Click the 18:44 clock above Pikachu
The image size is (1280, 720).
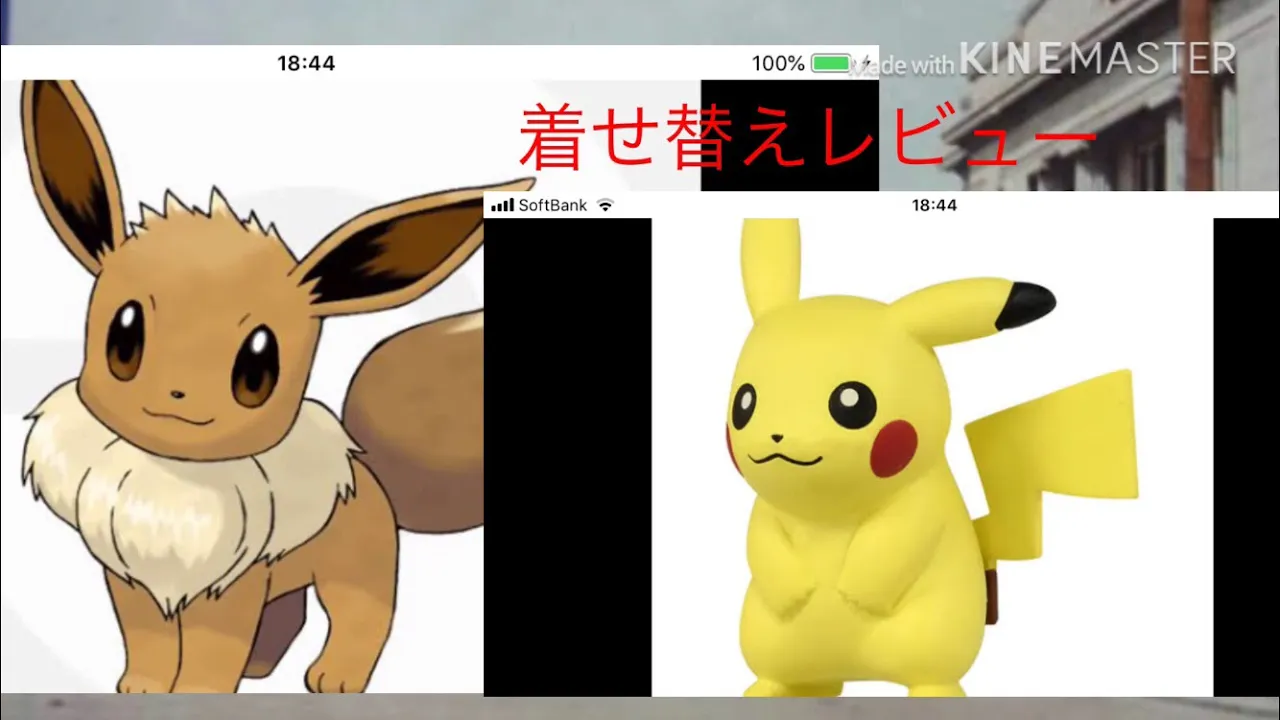click(934, 205)
